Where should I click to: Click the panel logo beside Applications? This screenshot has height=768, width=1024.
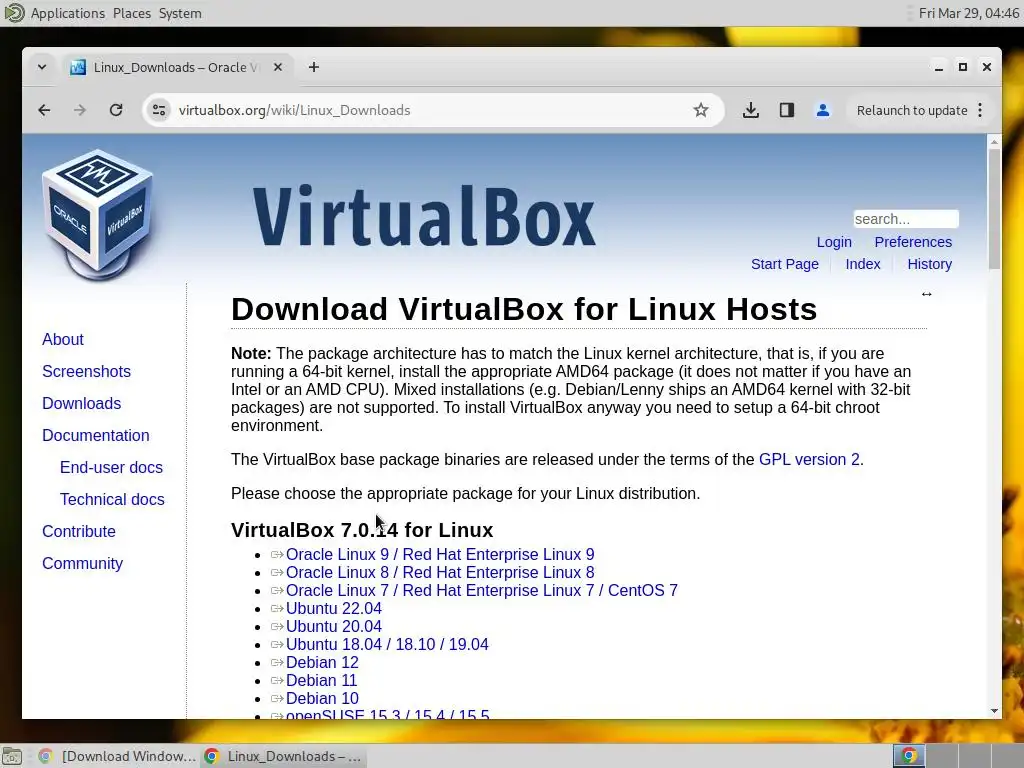pyautogui.click(x=14, y=13)
